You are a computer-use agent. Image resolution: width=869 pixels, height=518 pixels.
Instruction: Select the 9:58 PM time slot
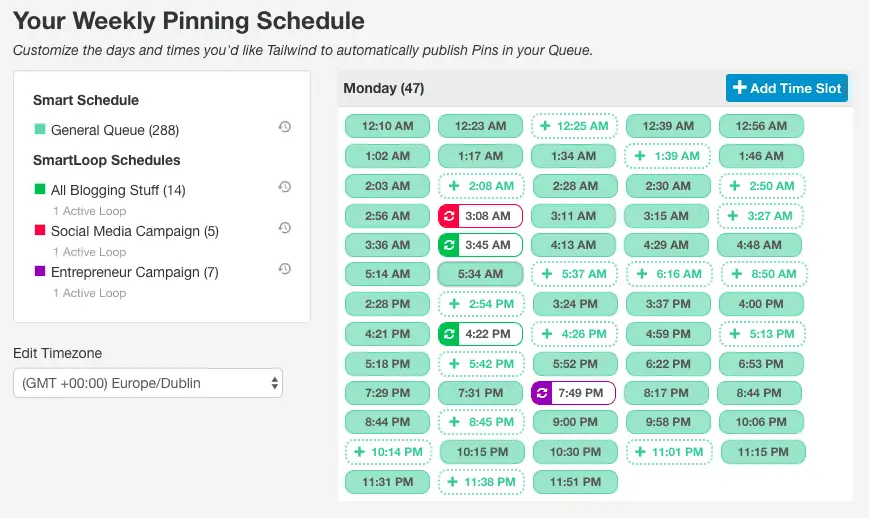[x=668, y=422]
